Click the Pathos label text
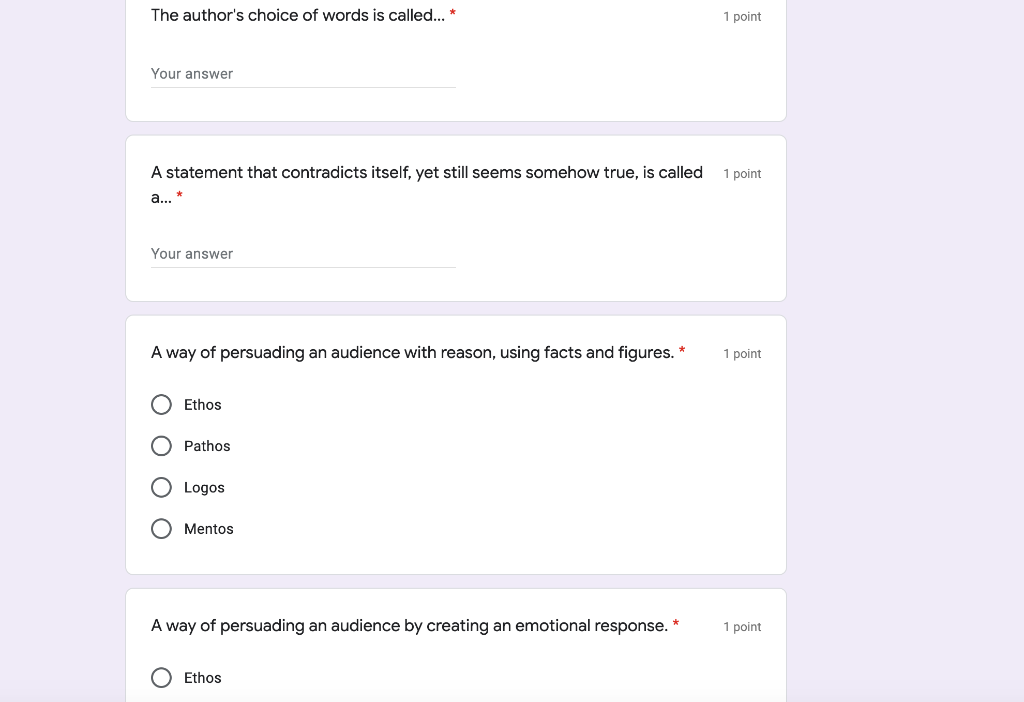 click(207, 446)
